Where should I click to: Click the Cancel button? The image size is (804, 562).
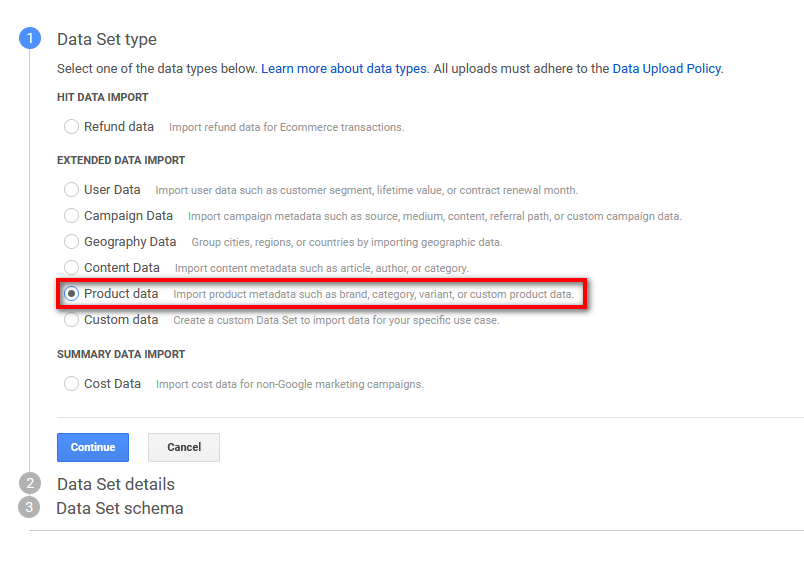coord(184,447)
